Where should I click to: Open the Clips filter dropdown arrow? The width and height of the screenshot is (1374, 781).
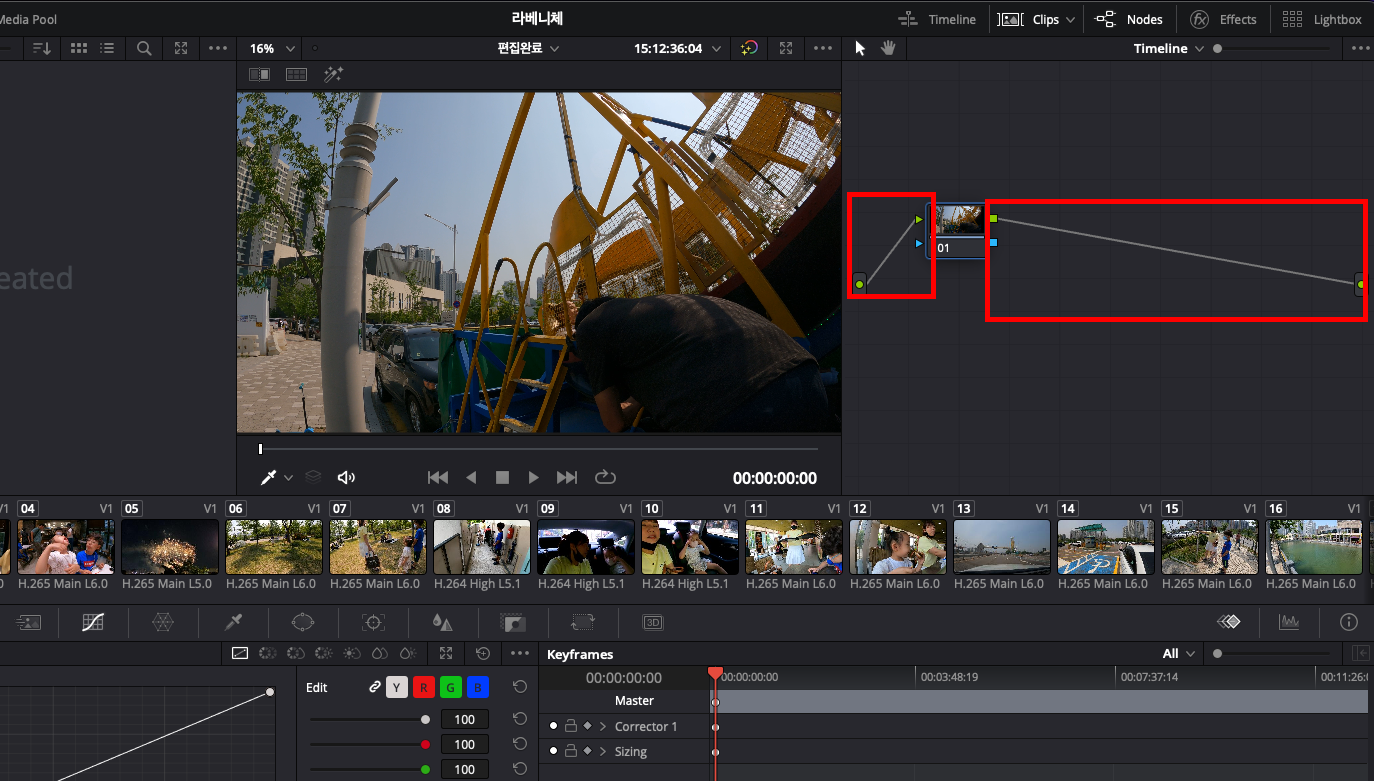tap(1070, 20)
